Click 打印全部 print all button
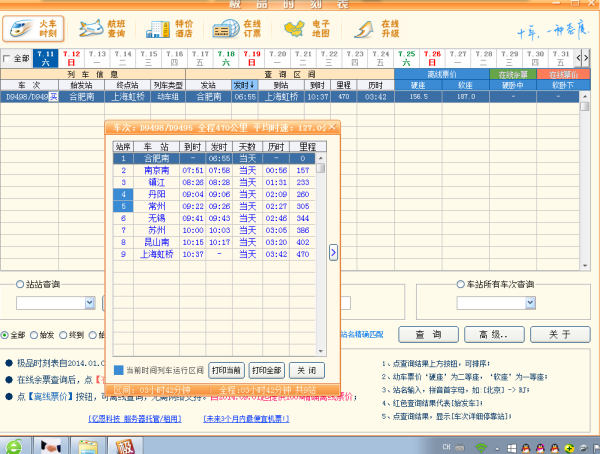Screen dimensions: 600x454 266,370
